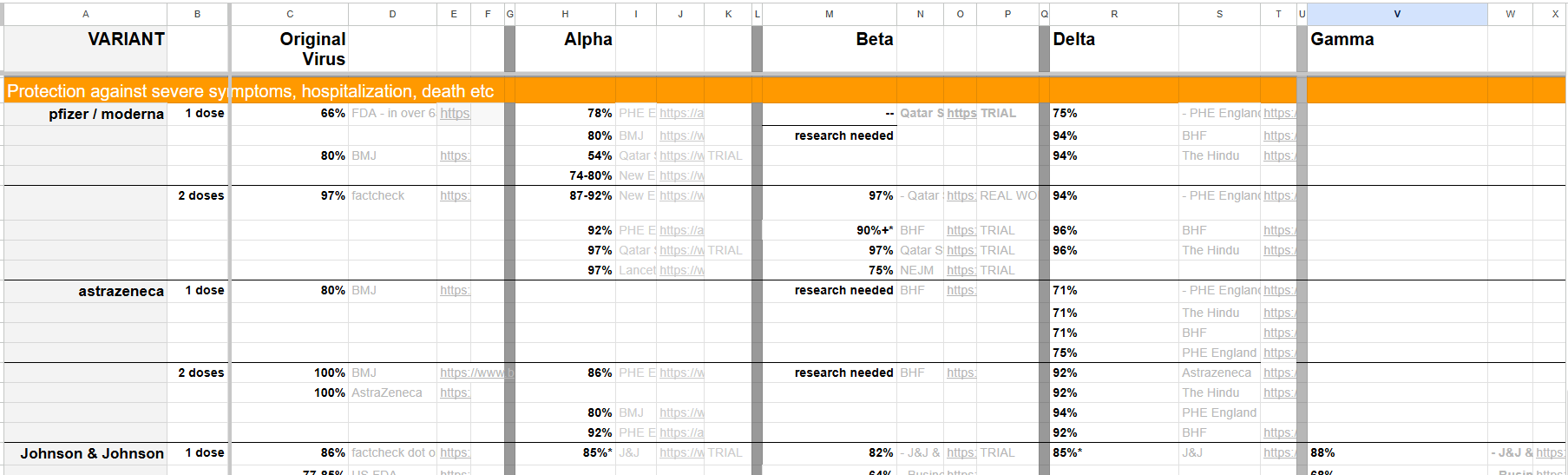The width and height of the screenshot is (1568, 475).
Task: Click the orange Protection against severe symptoms banner
Action: coord(251,91)
